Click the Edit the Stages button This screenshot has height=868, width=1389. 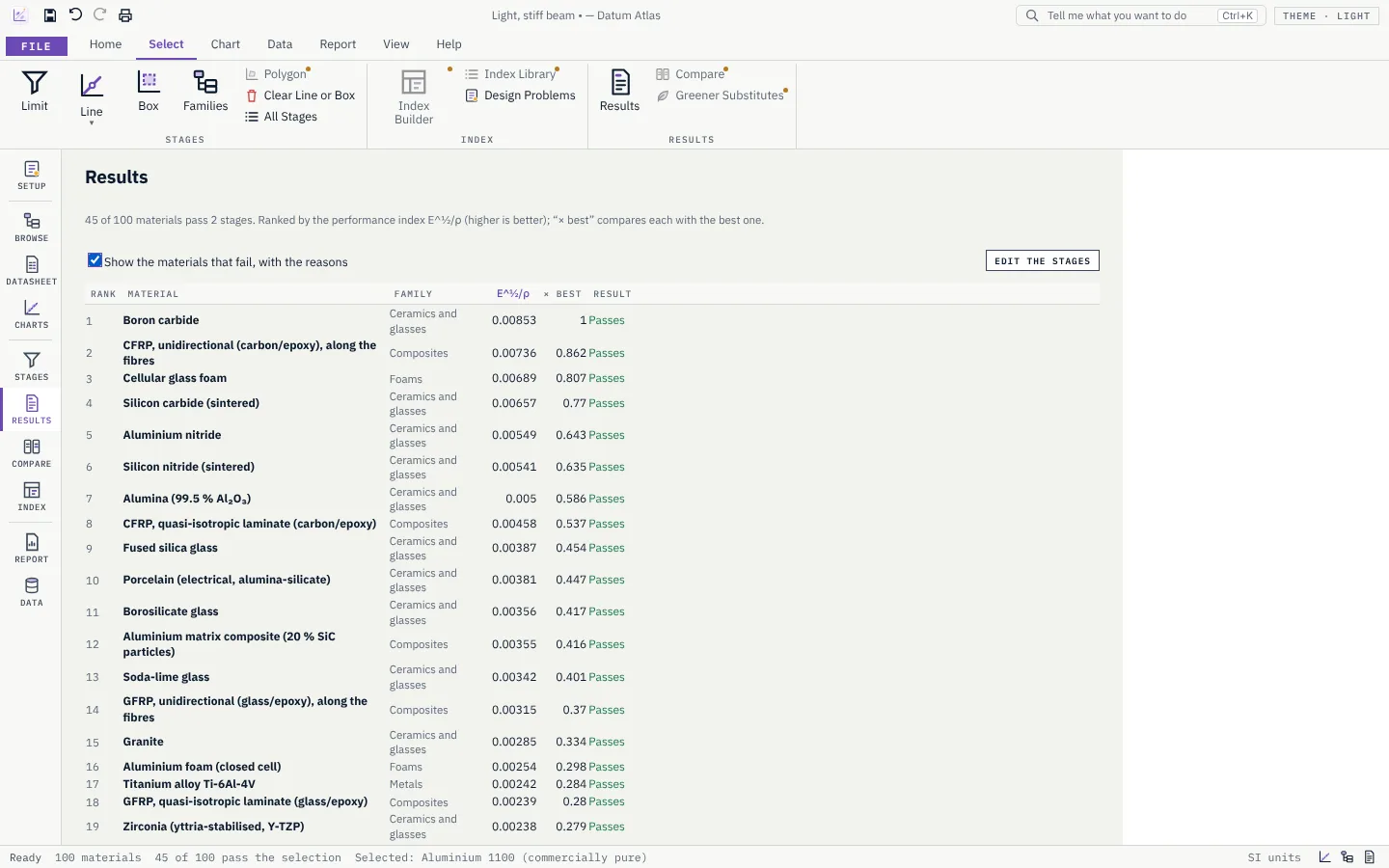[1043, 261]
